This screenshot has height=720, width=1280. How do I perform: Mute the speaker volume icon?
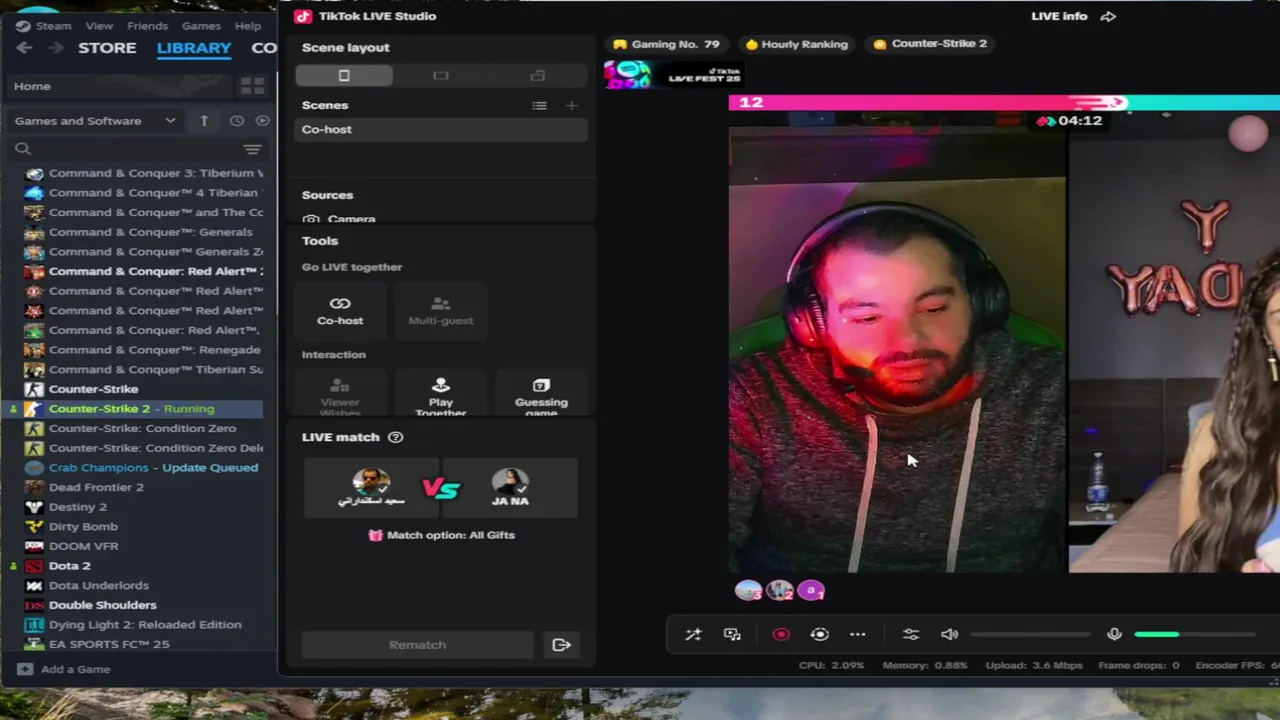pos(949,634)
